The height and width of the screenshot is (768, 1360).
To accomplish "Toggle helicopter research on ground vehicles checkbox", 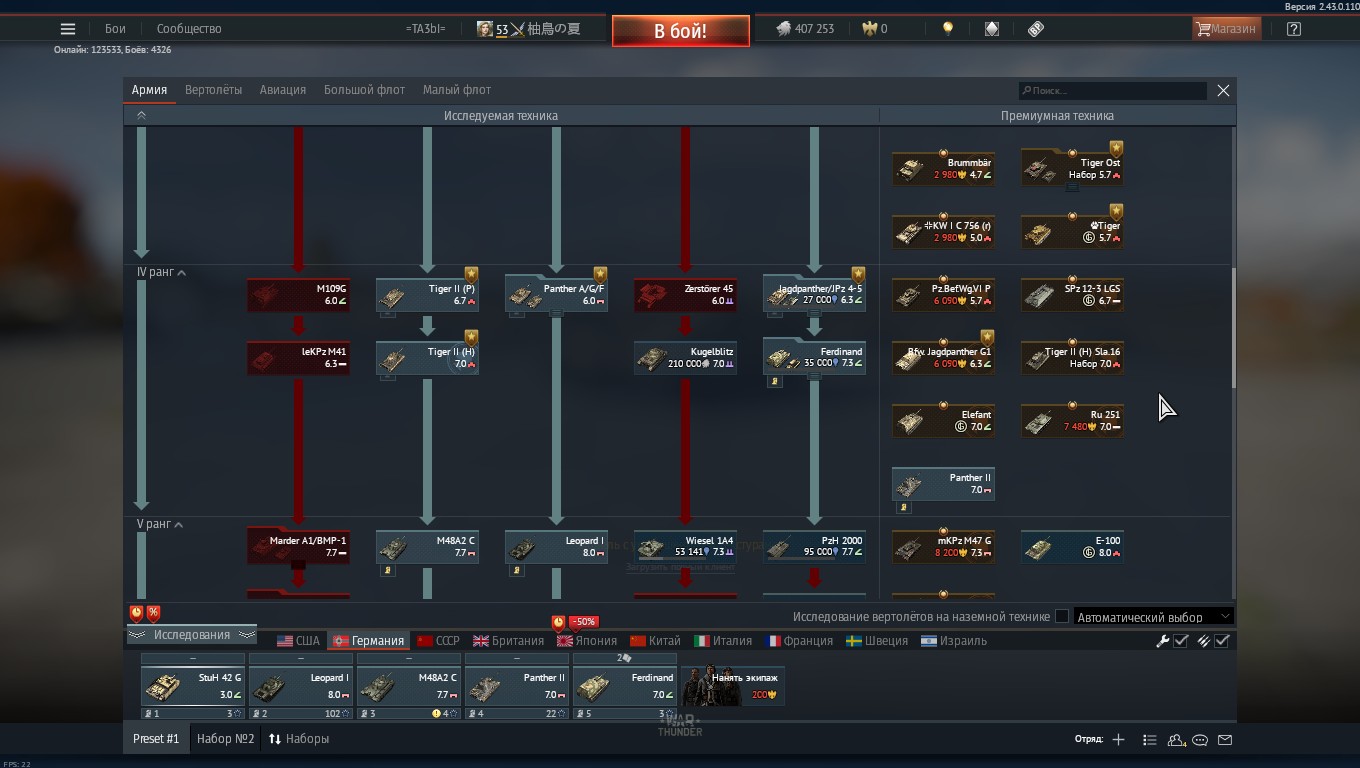I will pyautogui.click(x=1062, y=616).
